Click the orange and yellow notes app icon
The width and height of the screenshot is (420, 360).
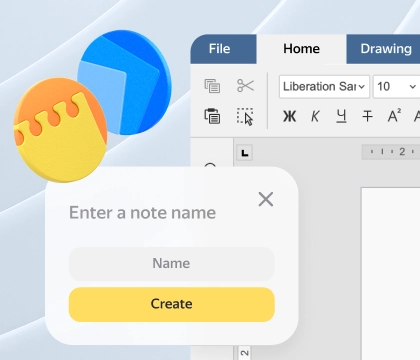coord(60,130)
